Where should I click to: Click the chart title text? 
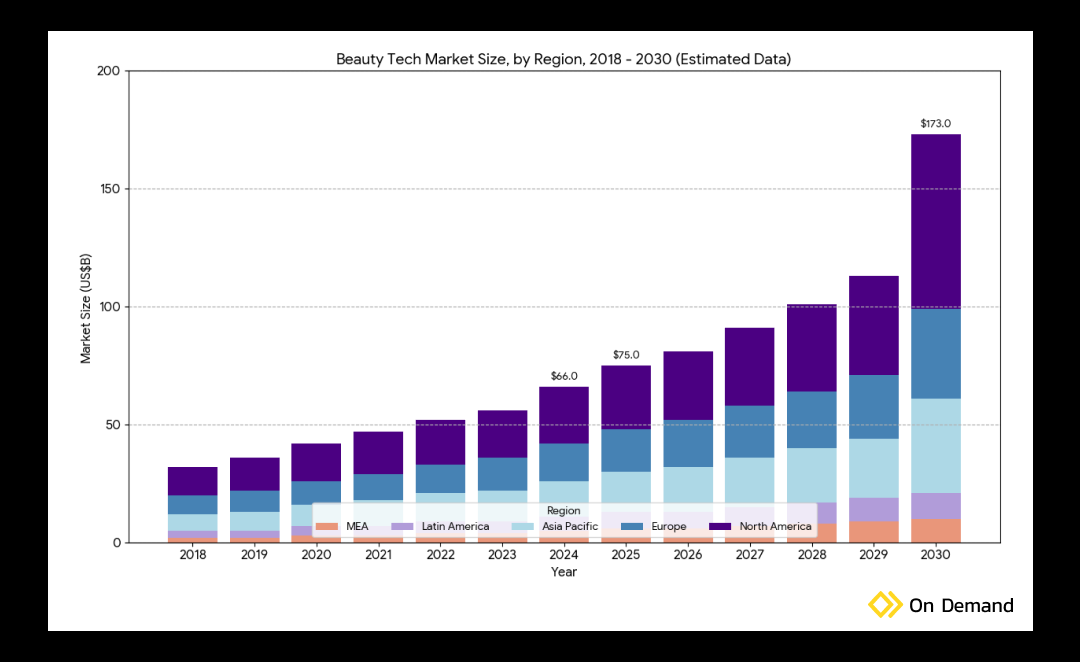pyautogui.click(x=563, y=59)
